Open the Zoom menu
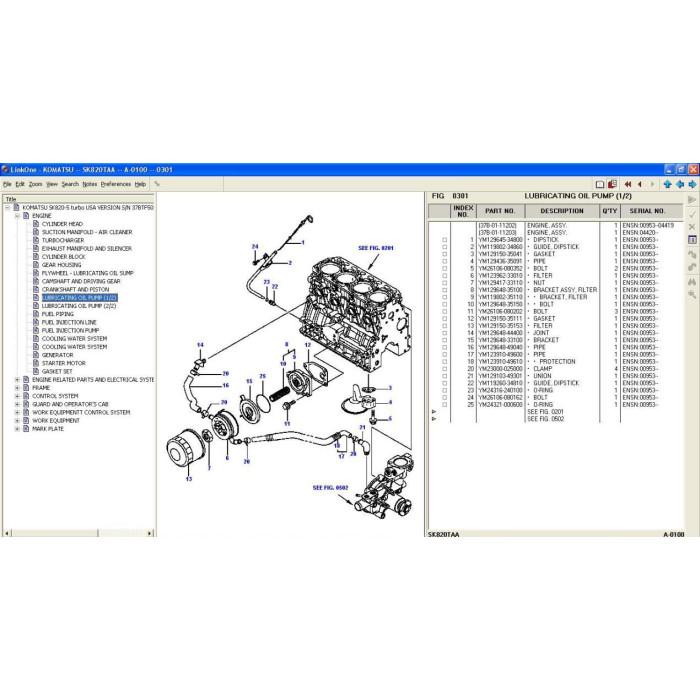The width and height of the screenshot is (700, 700). 35,184
